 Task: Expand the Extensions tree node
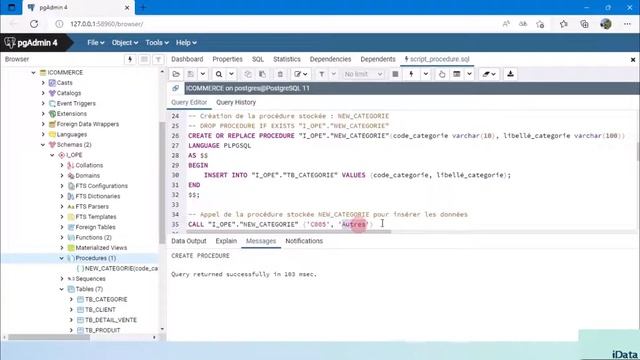[x=43, y=113]
